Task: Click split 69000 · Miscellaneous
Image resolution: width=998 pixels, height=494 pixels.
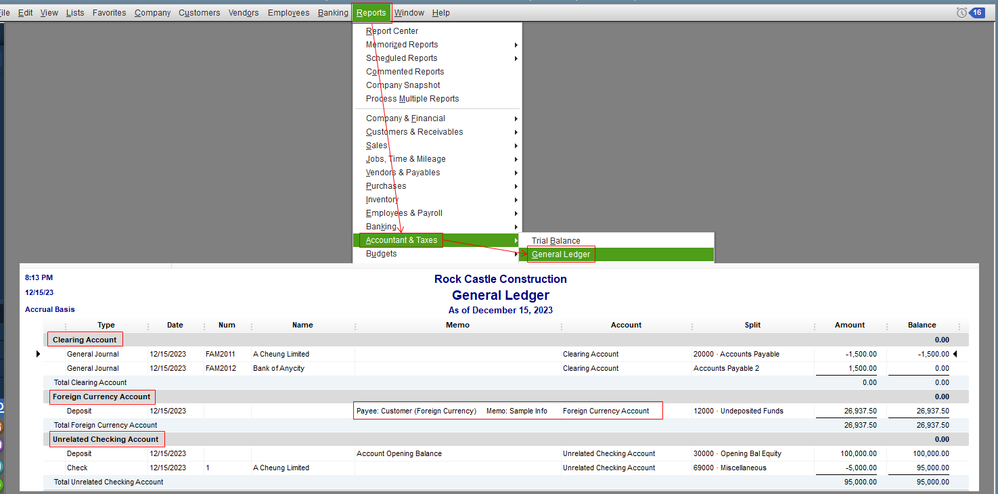Action: (730, 468)
